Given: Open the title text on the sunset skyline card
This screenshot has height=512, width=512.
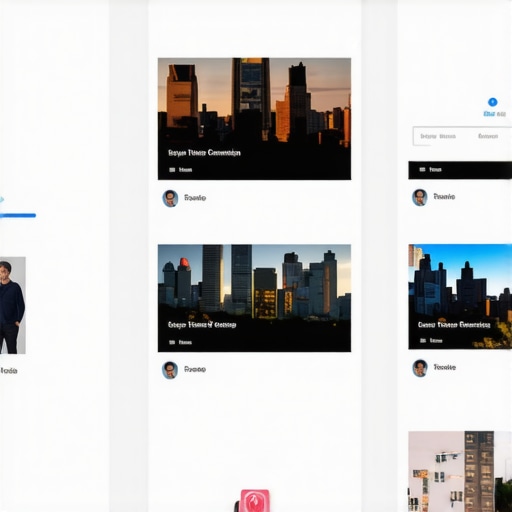Looking at the screenshot, I should pos(204,153).
